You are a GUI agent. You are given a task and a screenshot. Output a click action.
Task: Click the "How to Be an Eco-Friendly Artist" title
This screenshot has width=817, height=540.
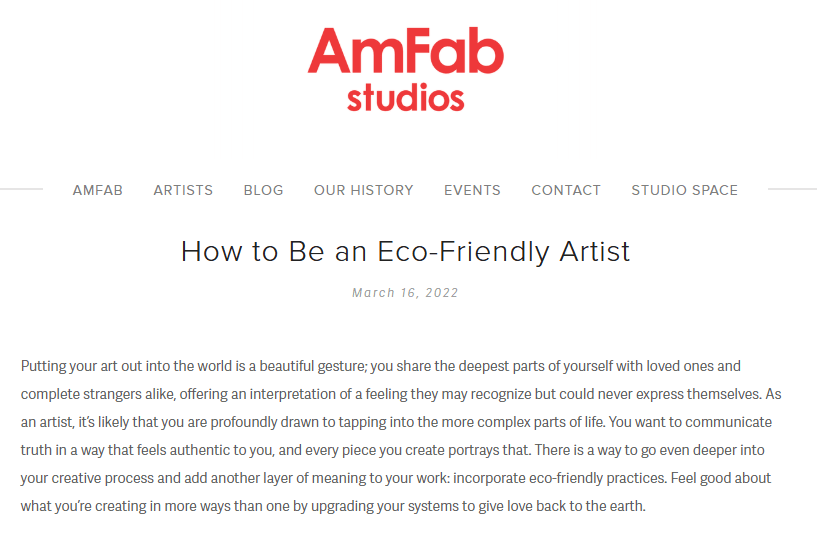[405, 251]
